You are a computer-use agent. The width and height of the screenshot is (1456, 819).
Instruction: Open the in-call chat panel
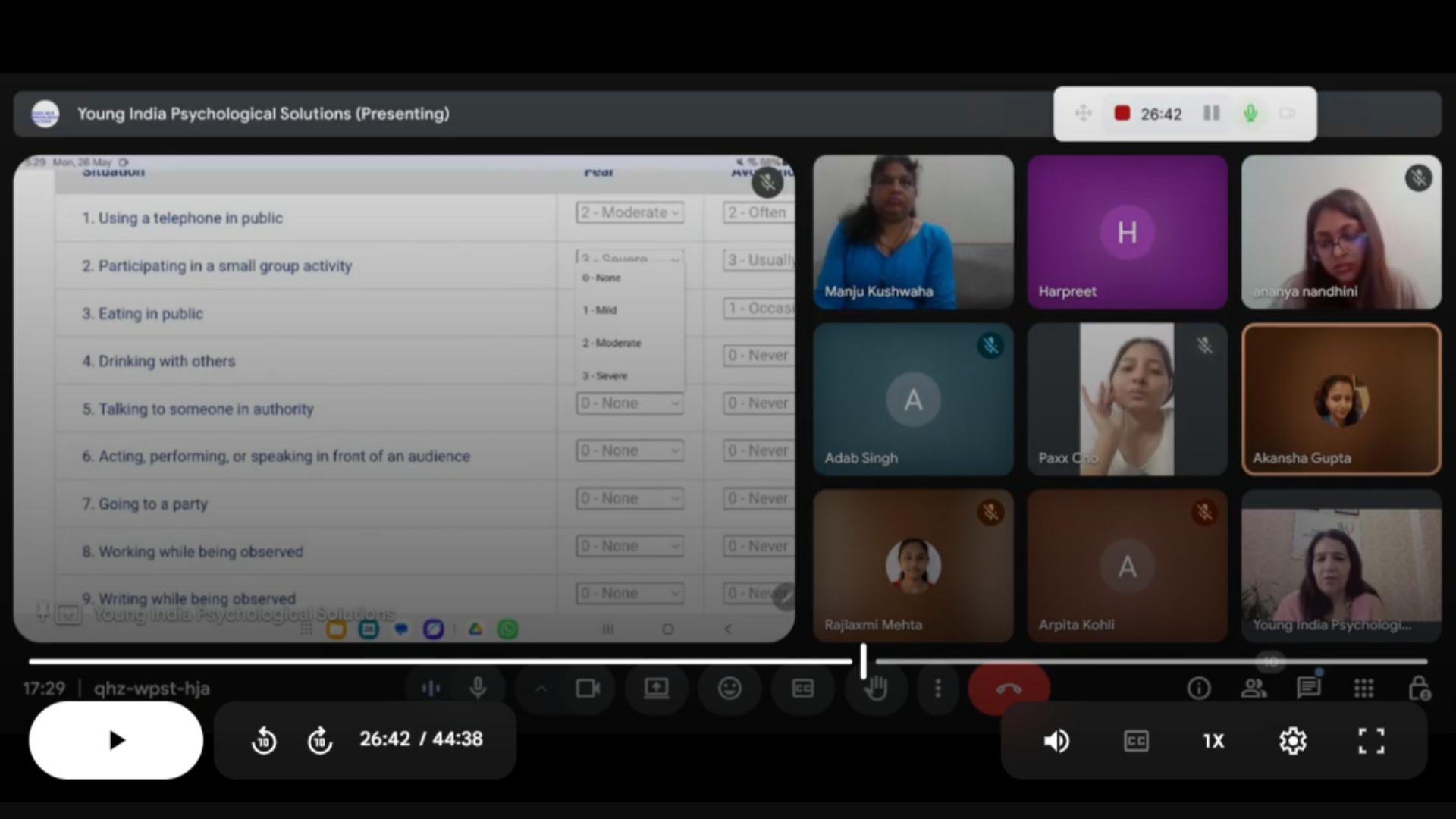tap(1308, 689)
